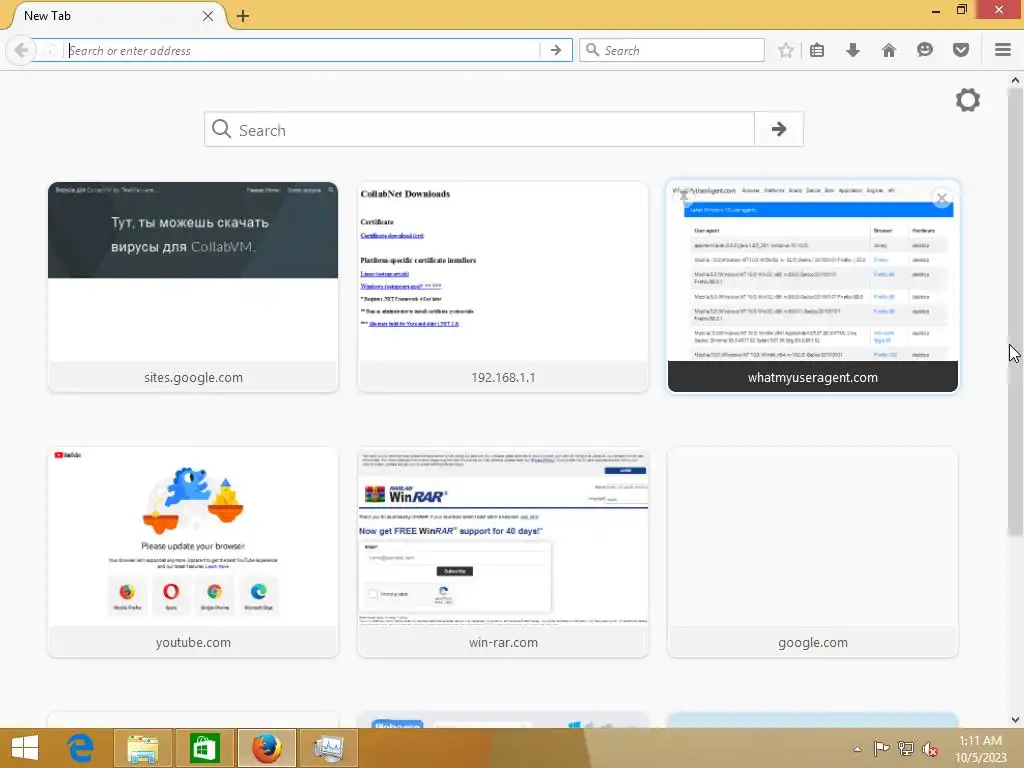Open the Windows Store taskbar icon
This screenshot has height=768, width=1024.
click(x=204, y=748)
